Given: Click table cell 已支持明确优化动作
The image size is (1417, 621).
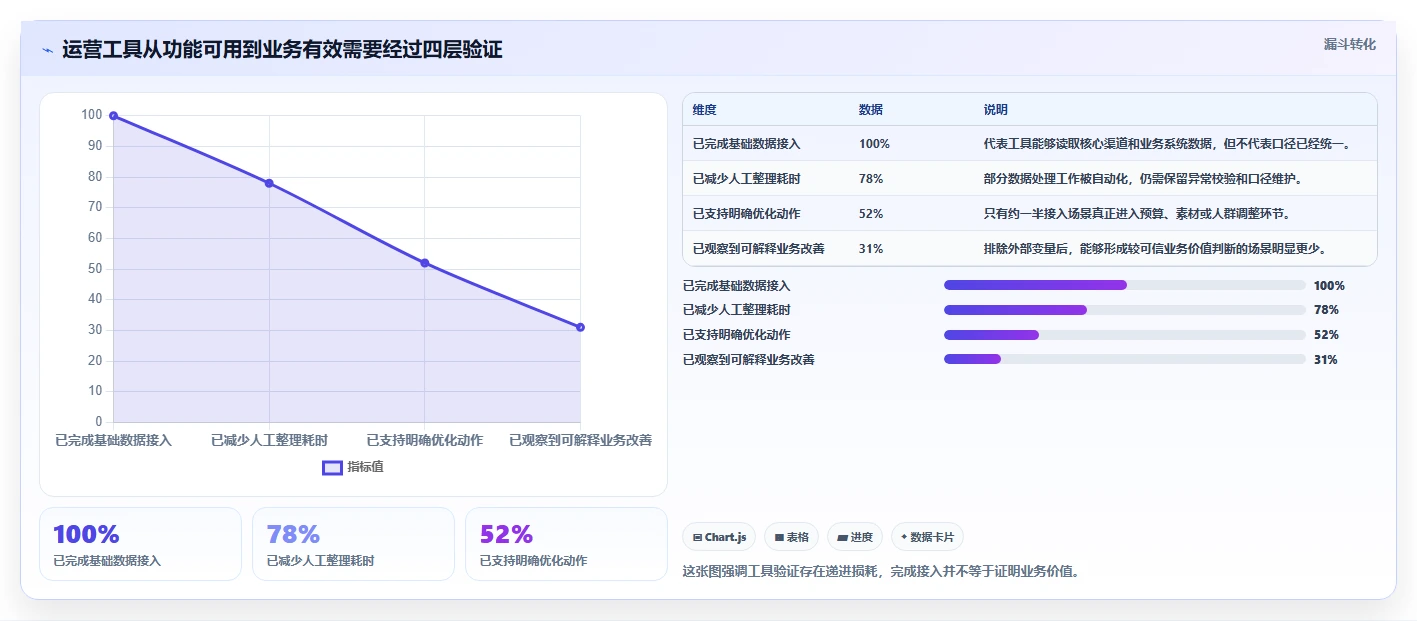Looking at the screenshot, I should pyautogui.click(x=746, y=214).
